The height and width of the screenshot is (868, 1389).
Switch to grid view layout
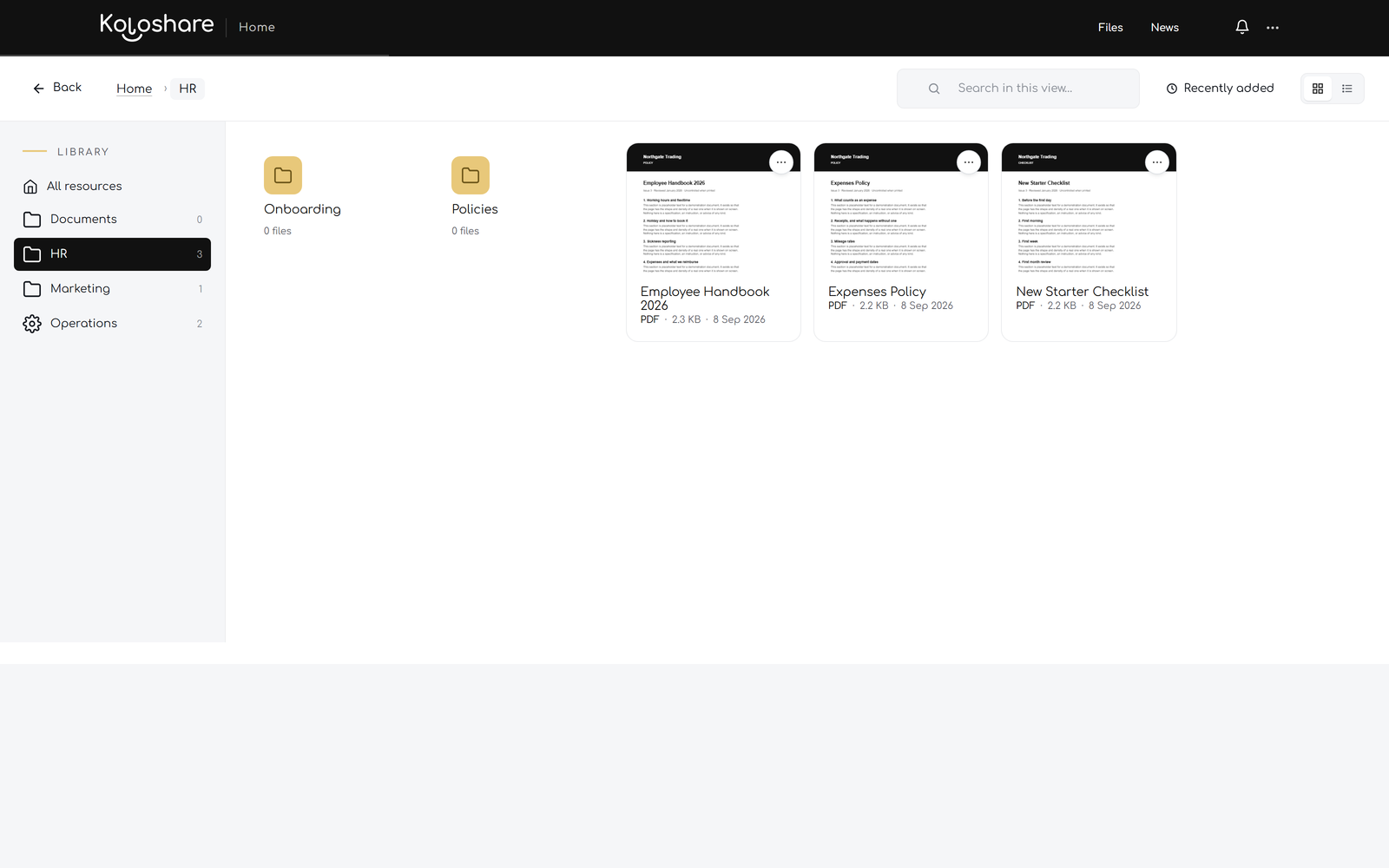(1318, 89)
